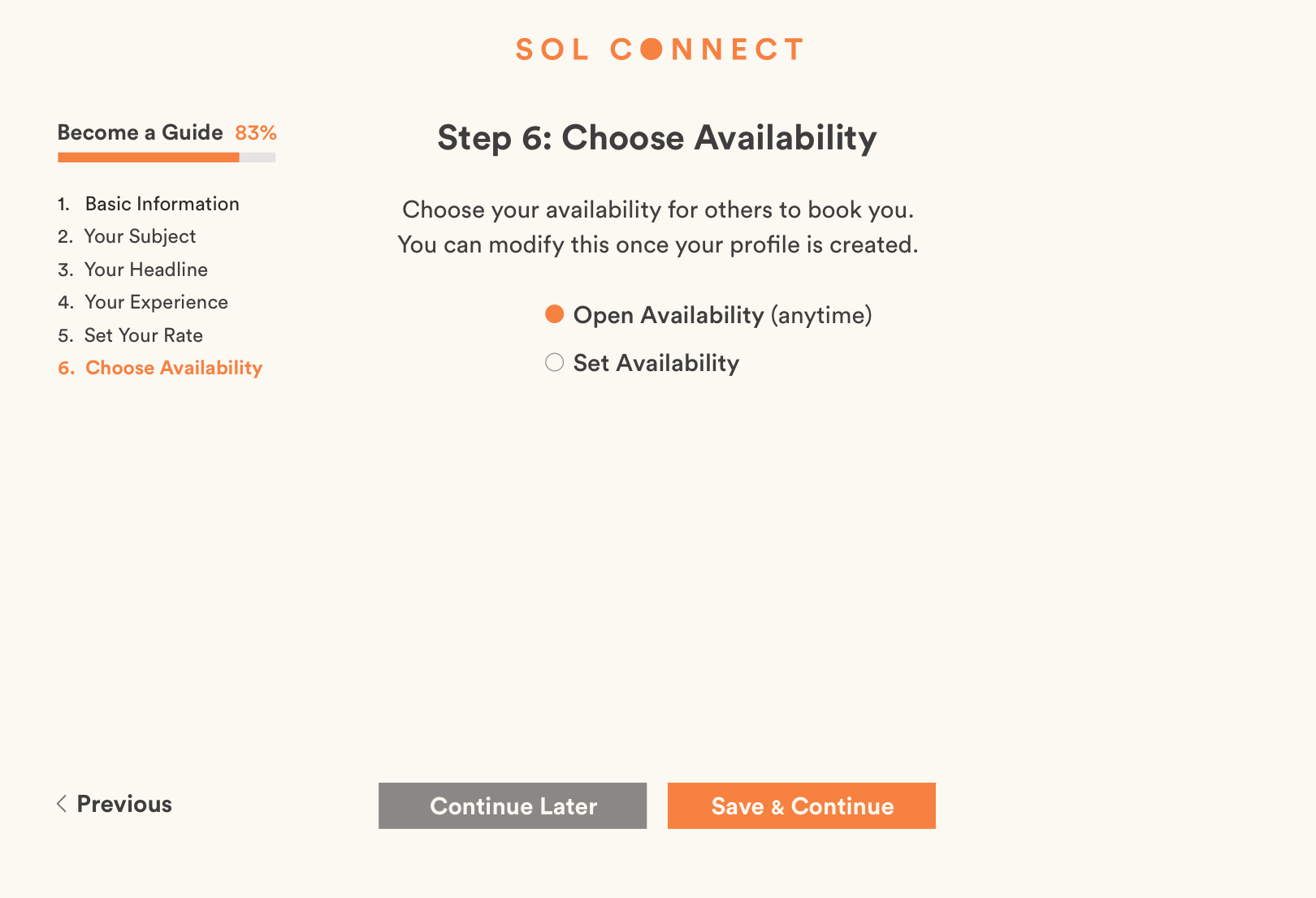Go to step 1 Basic Information

[162, 204]
